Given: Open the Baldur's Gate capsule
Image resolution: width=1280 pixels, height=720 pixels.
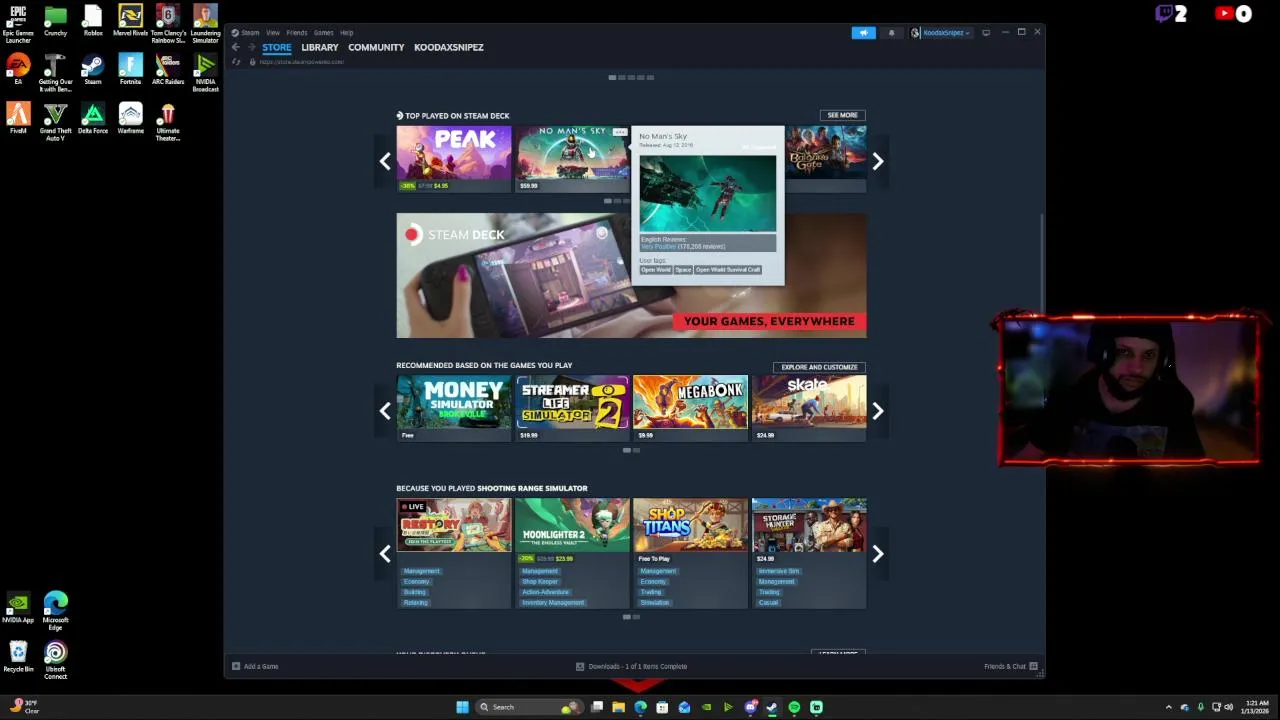Looking at the screenshot, I should [x=826, y=158].
